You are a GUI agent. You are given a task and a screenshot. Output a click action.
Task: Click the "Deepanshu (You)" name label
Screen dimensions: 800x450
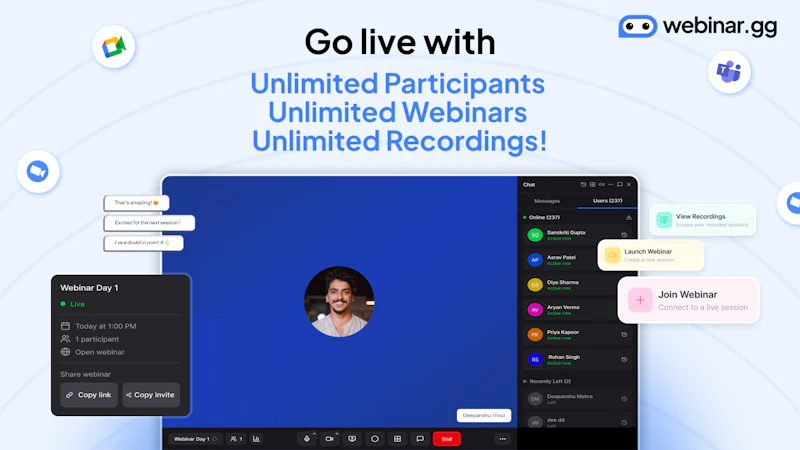[484, 415]
